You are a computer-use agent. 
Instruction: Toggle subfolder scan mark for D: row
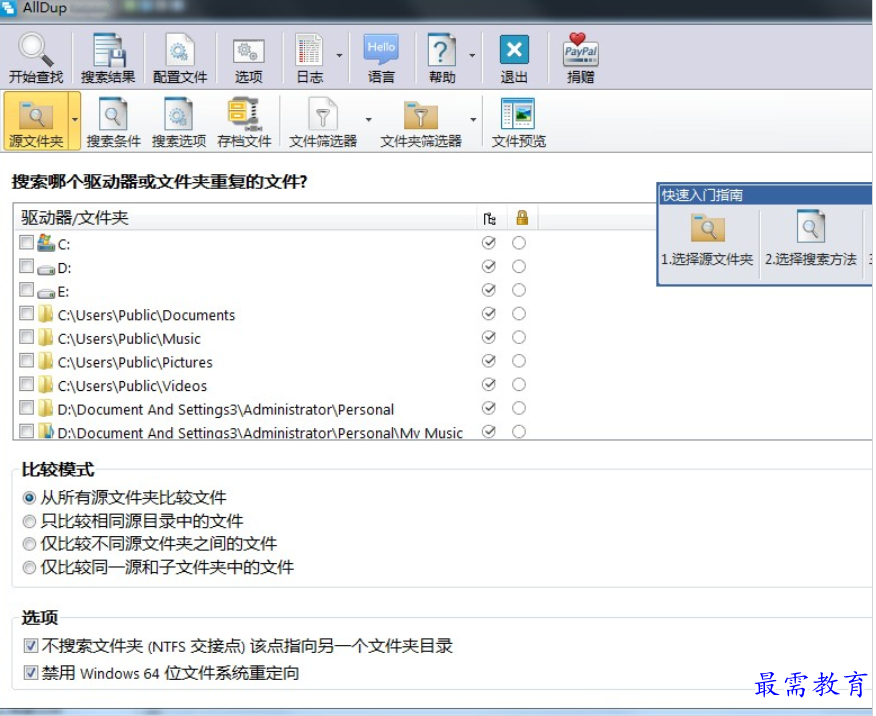pos(489,266)
